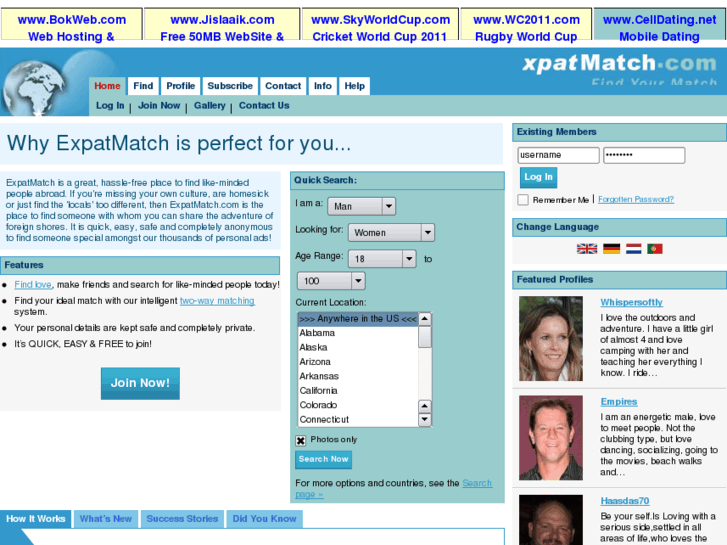This screenshot has width=727, height=545.
Task: Click the big Join Now! button
Action: (140, 383)
